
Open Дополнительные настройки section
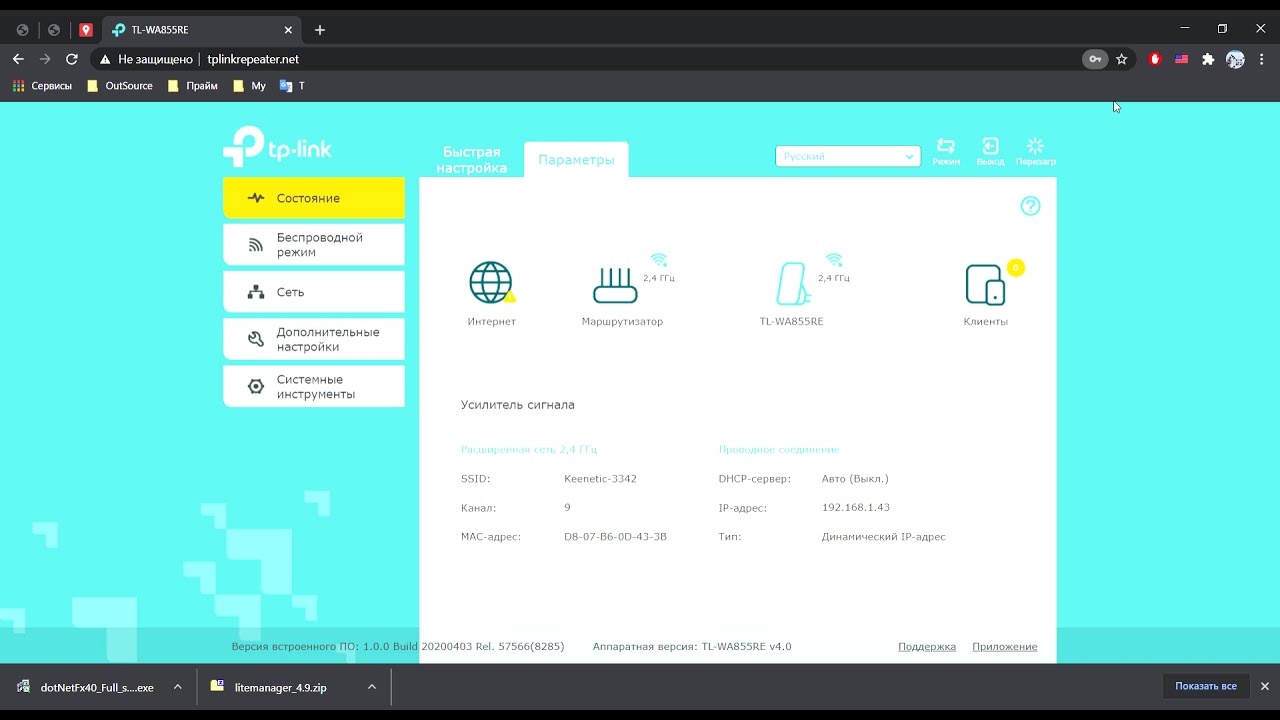click(x=314, y=339)
